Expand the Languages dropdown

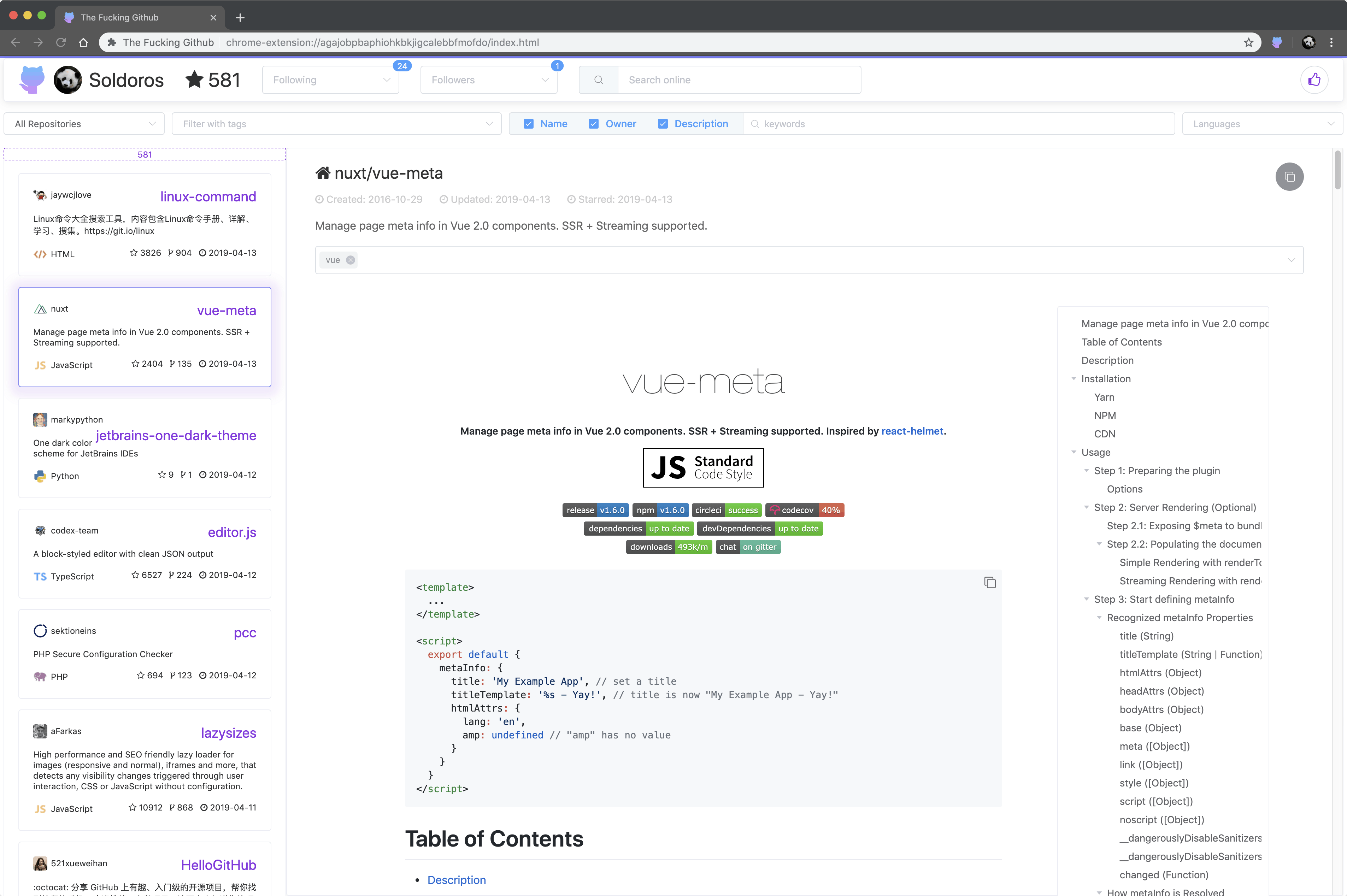point(1262,124)
